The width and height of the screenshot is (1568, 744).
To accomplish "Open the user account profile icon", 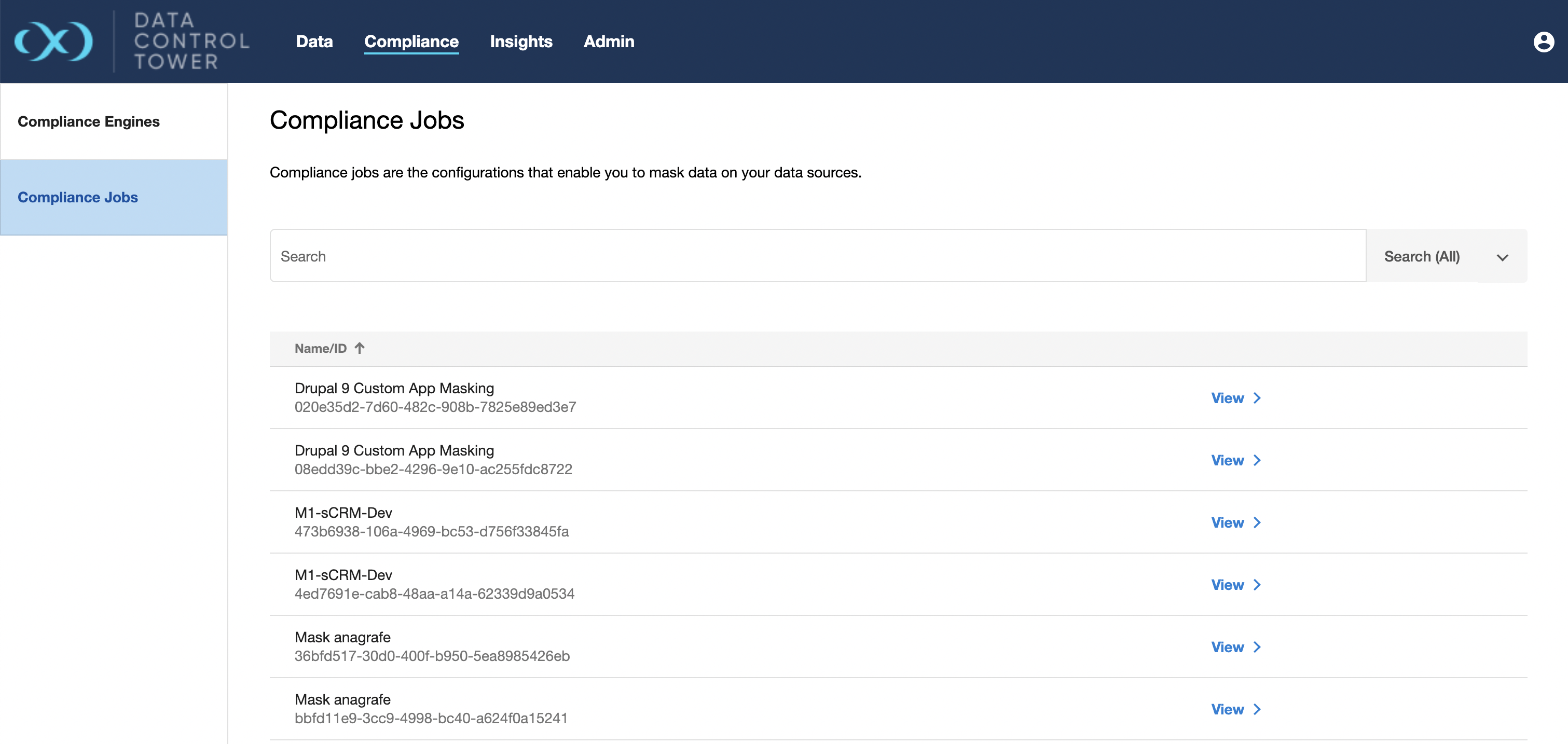I will coord(1543,42).
